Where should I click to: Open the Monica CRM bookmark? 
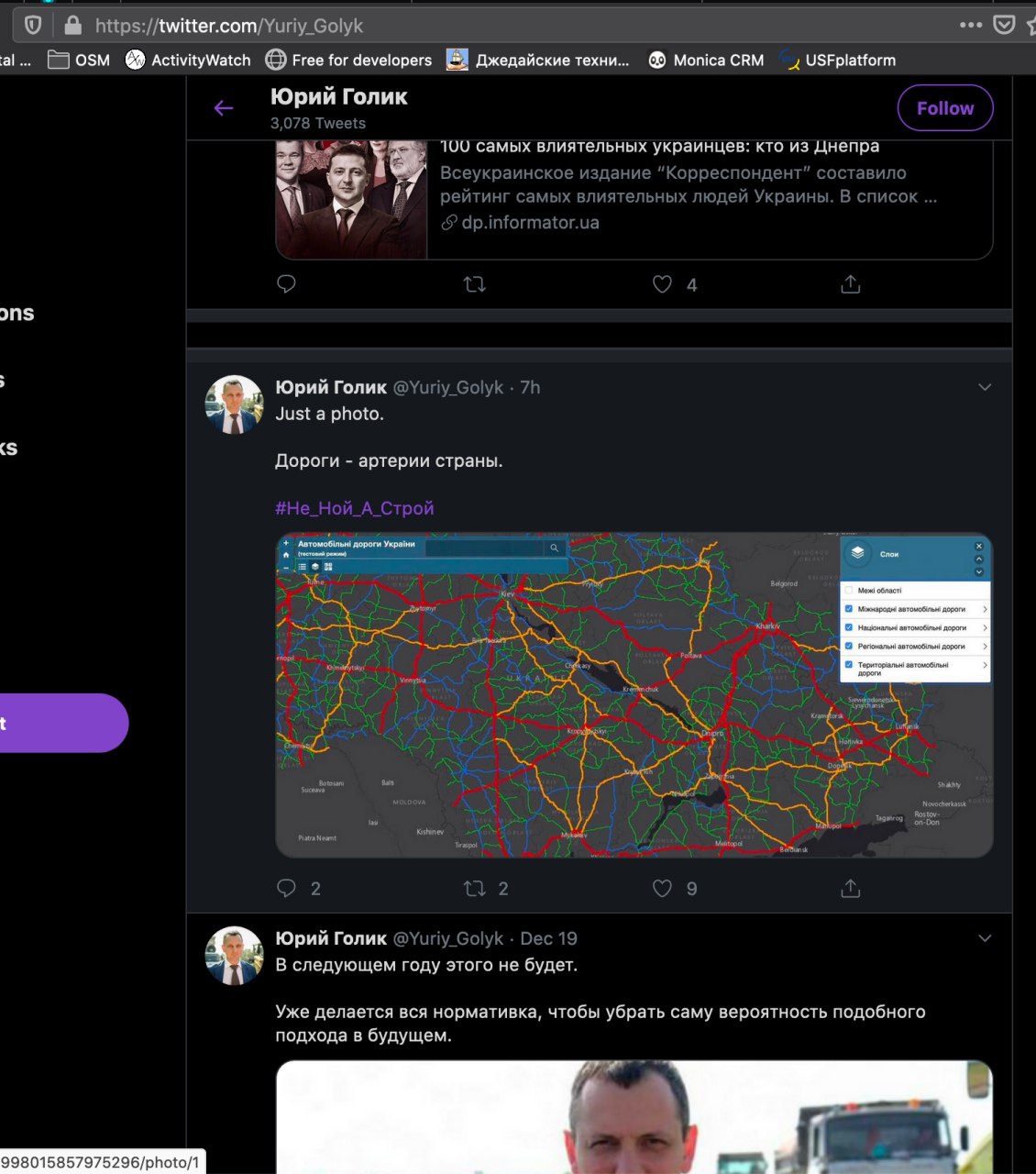point(706,60)
